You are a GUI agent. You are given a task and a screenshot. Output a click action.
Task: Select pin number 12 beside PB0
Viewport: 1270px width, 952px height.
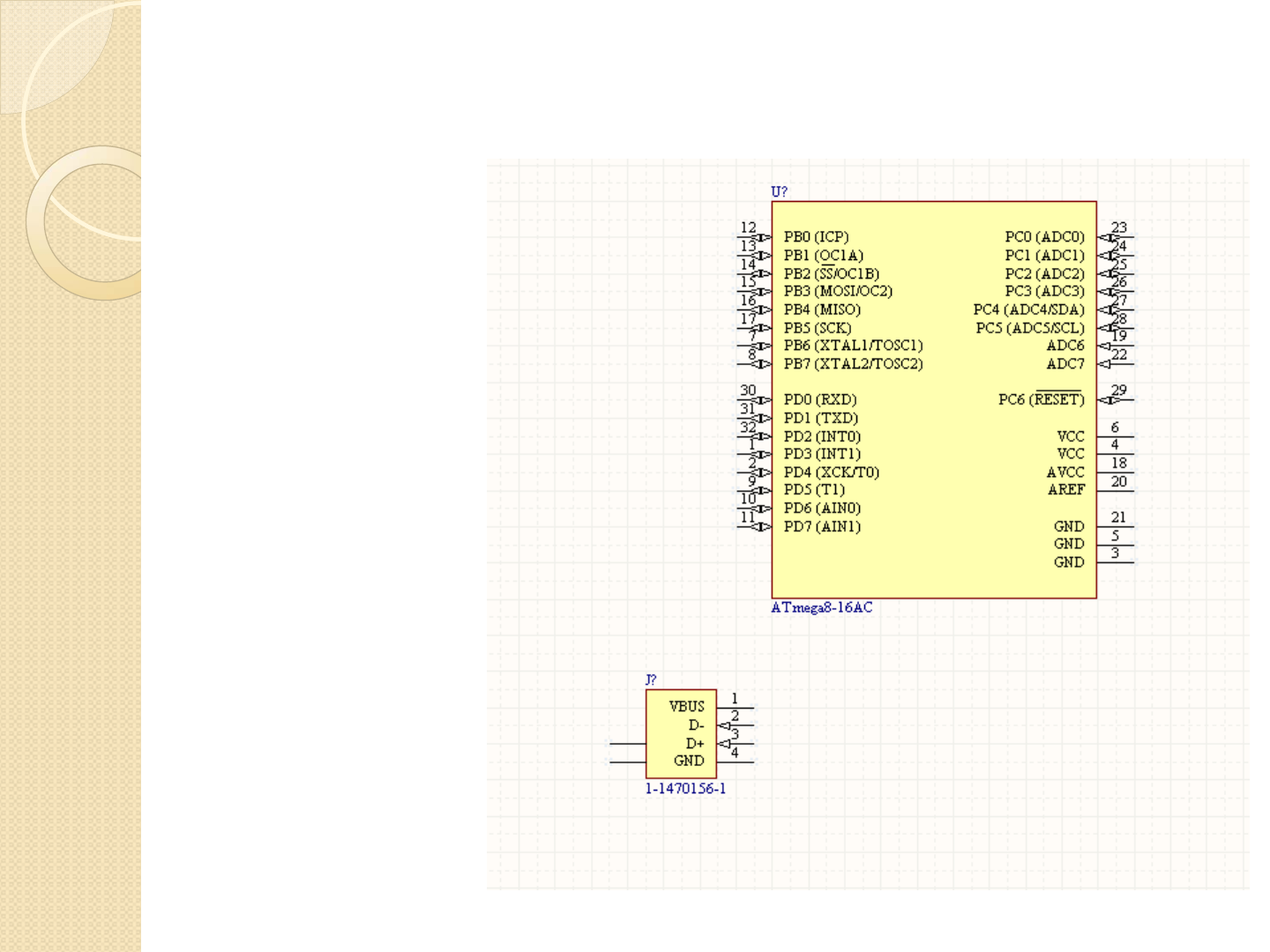tap(748, 227)
